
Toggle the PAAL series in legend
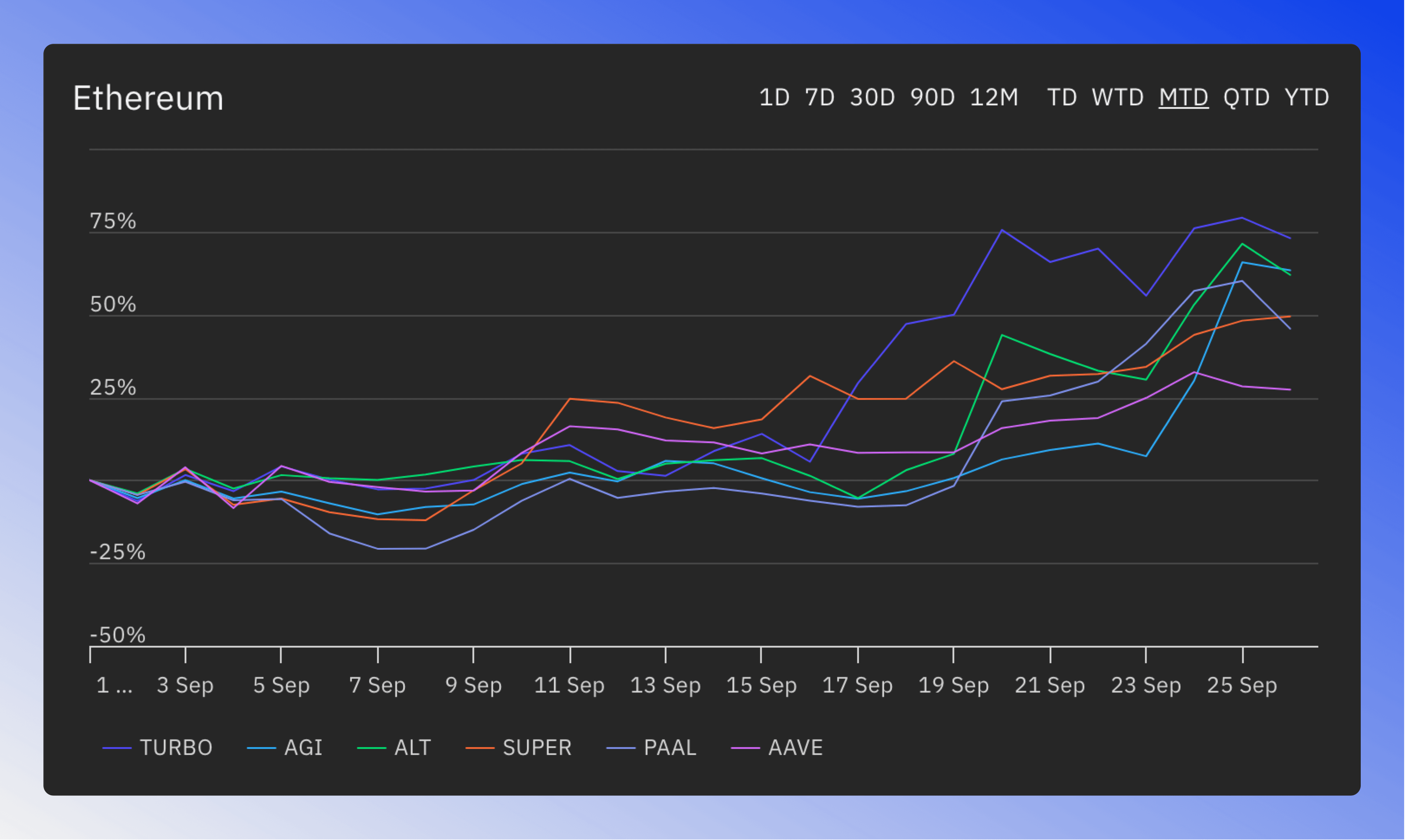point(651,748)
